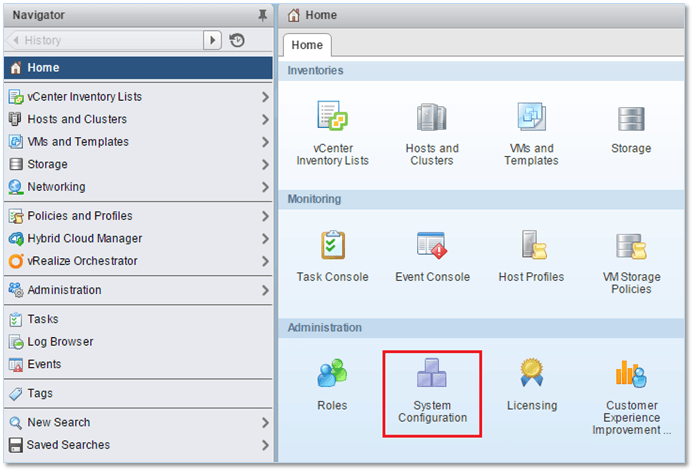Expand VMs and Templates chevron

[x=265, y=142]
